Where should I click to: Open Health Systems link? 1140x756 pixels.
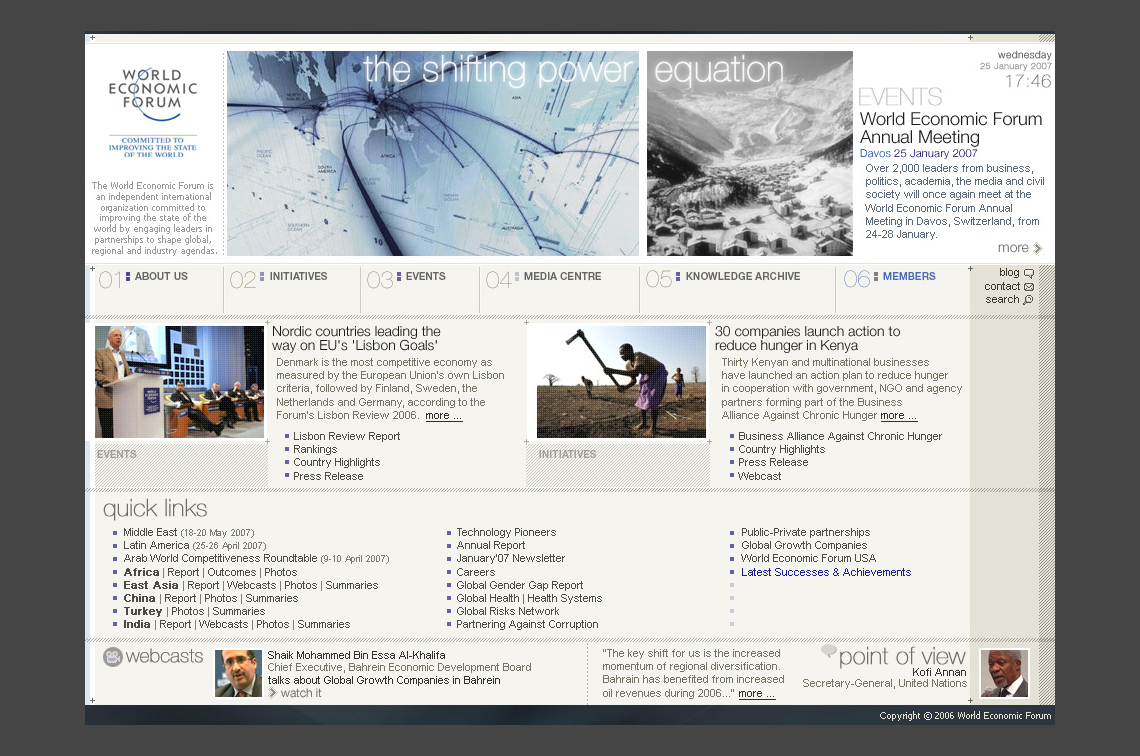(565, 598)
